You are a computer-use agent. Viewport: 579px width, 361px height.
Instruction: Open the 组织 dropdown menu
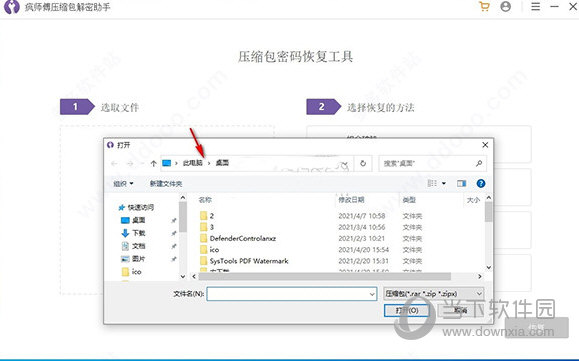pyautogui.click(x=123, y=183)
